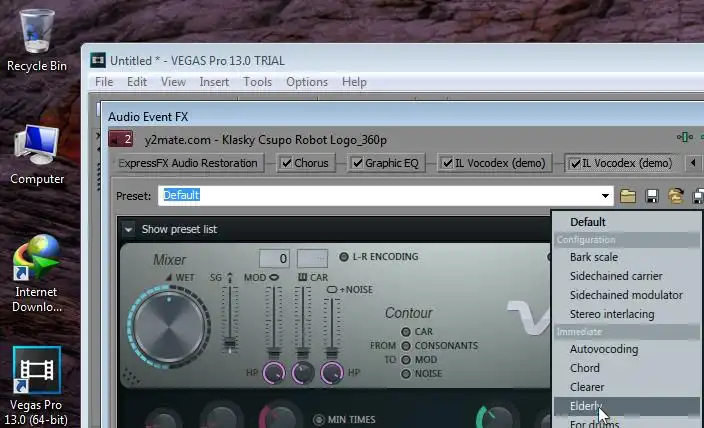Toggle the last IL Vocodex (demo) checkbox
Screen dimensions: 704x428
pos(575,163)
